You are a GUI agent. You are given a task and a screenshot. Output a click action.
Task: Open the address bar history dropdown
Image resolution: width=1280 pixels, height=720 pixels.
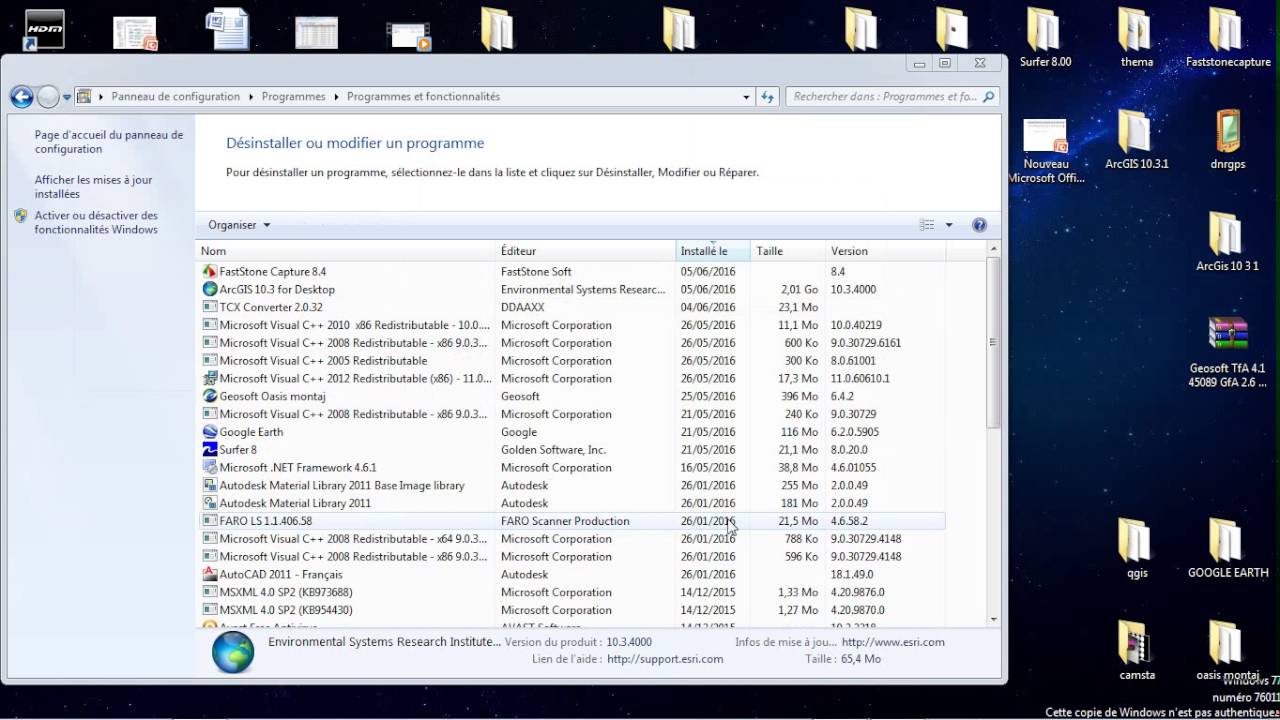[x=746, y=97]
